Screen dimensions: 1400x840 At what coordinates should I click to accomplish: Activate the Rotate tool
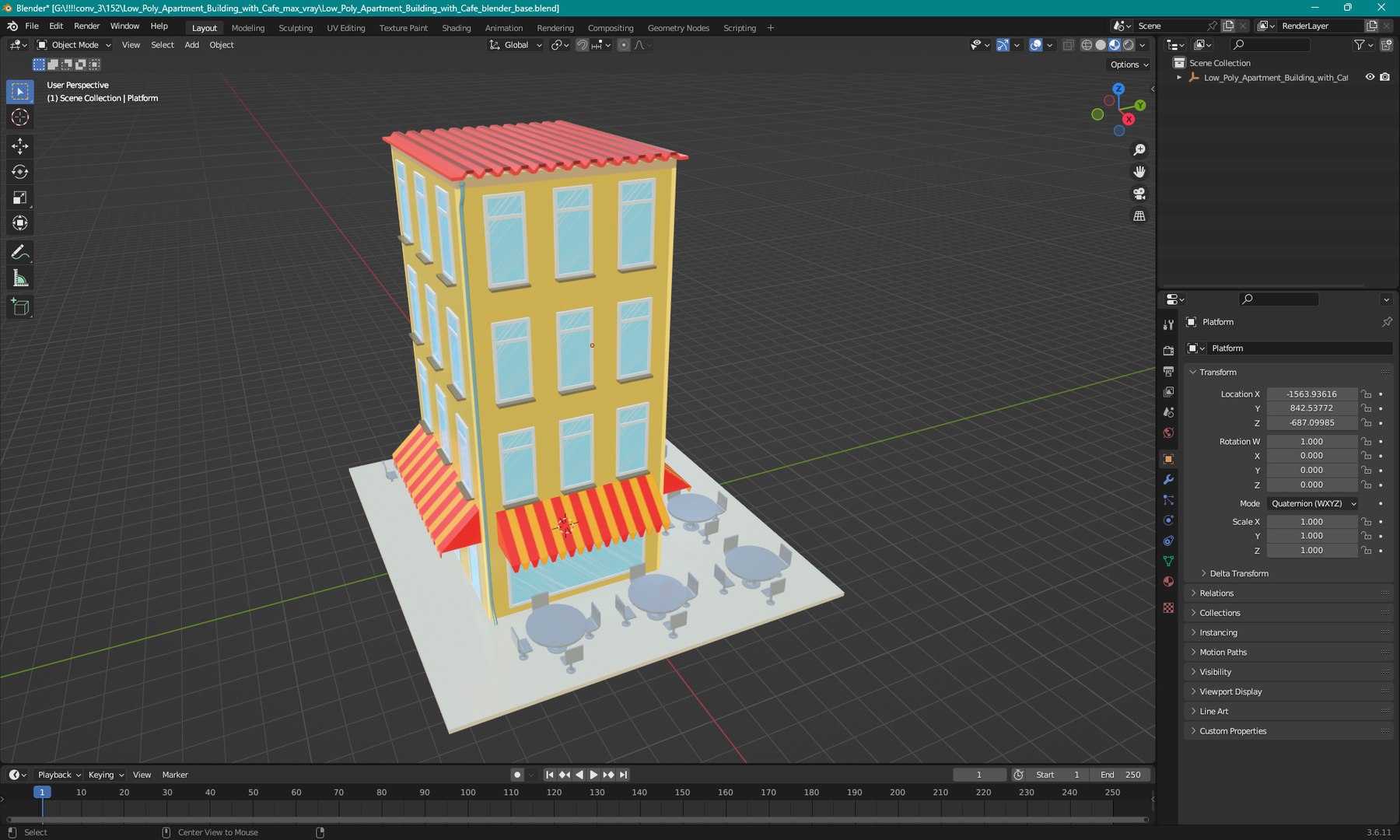coord(20,172)
